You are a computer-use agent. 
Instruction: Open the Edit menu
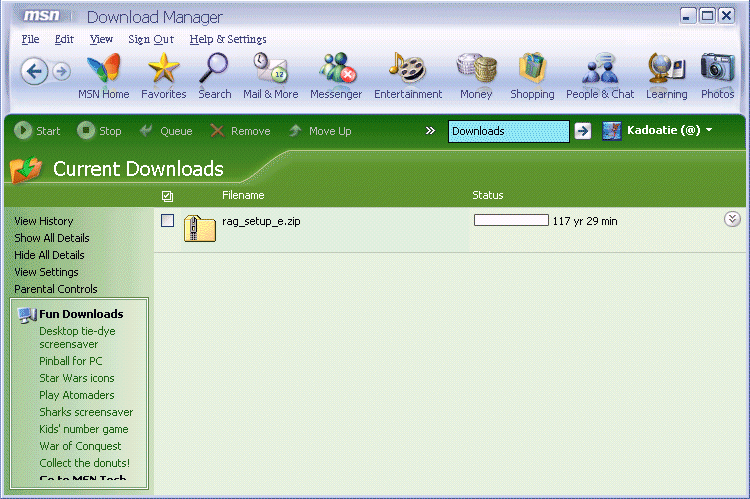[x=64, y=39]
